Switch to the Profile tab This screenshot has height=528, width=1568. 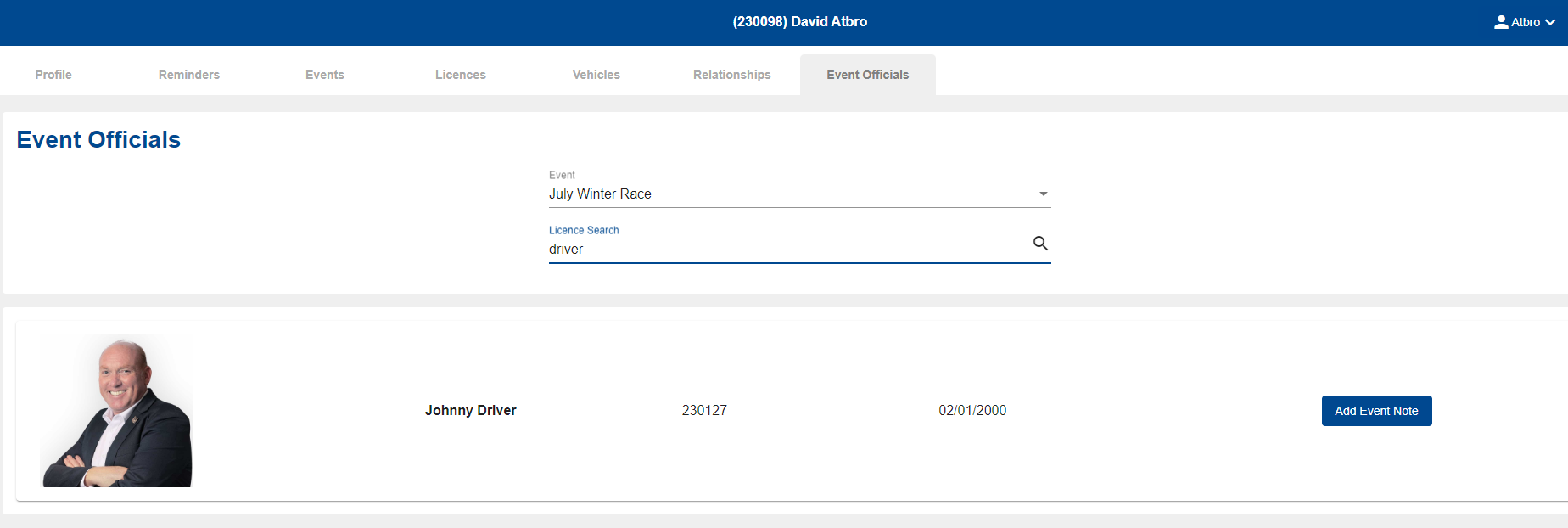point(53,75)
